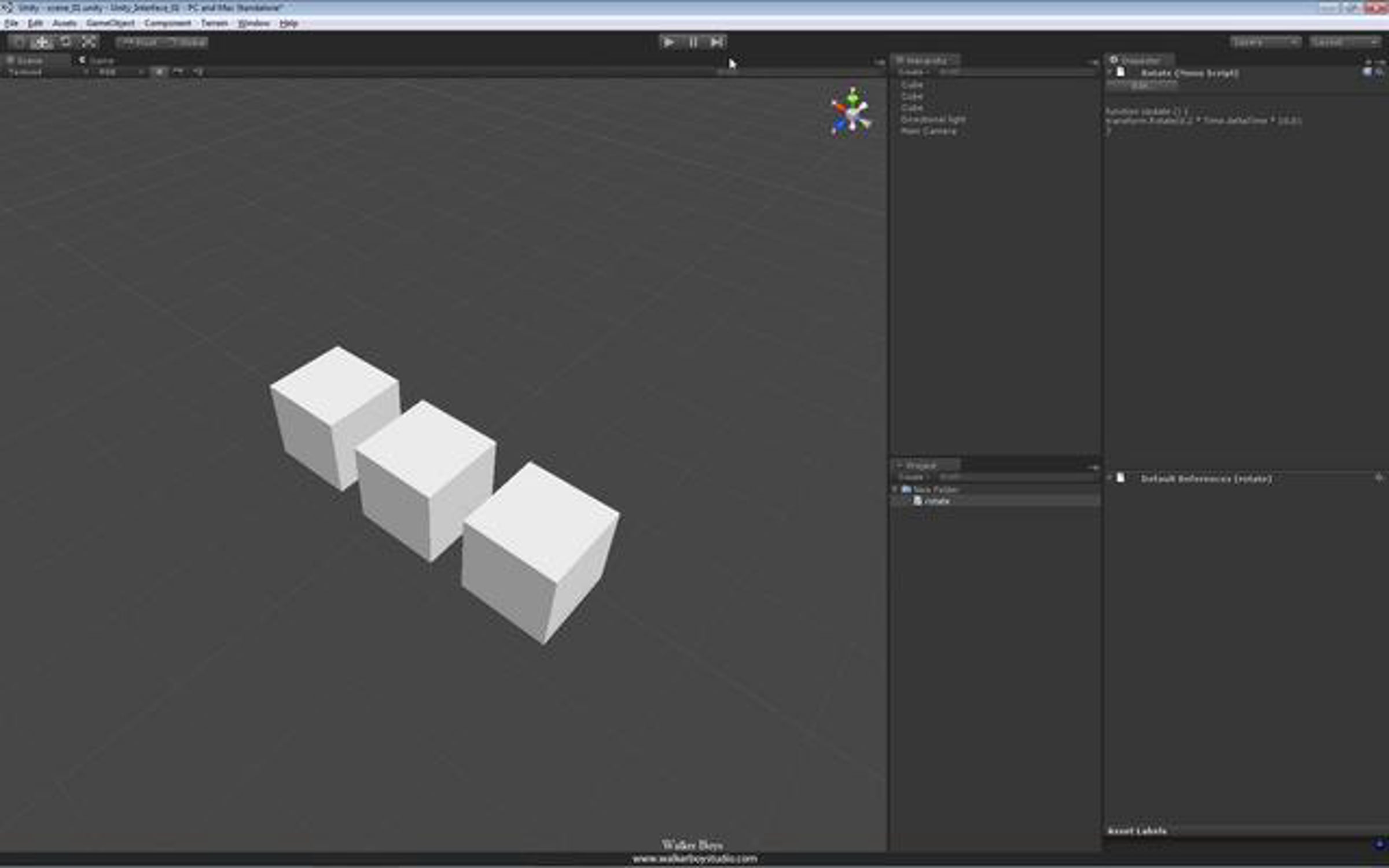Screen dimensions: 1389x868
Task: Open the GameObject menu
Action: pos(110,23)
